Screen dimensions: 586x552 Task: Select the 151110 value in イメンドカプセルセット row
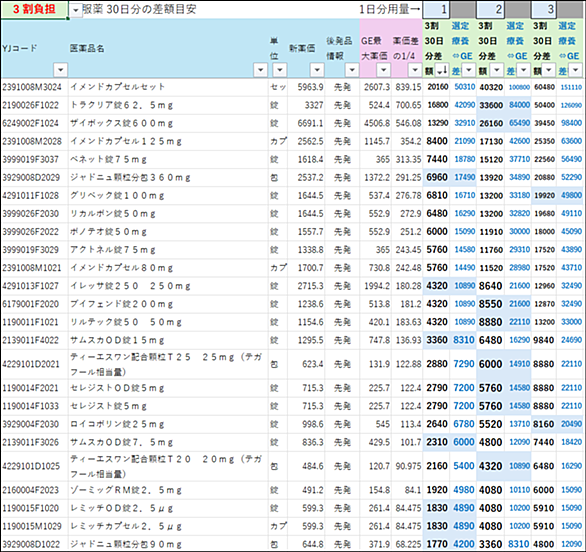571,87
